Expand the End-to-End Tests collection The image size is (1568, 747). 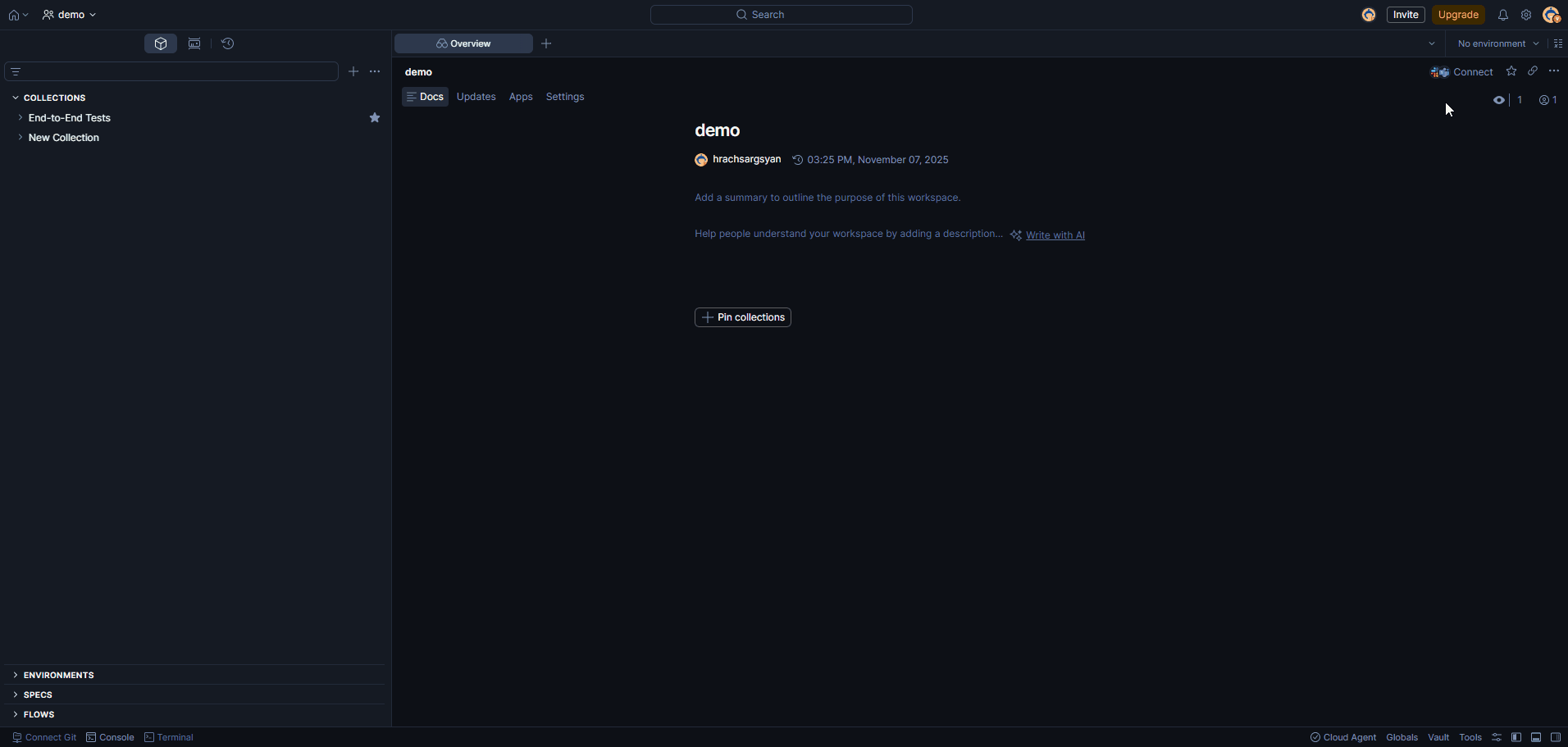pyautogui.click(x=20, y=118)
